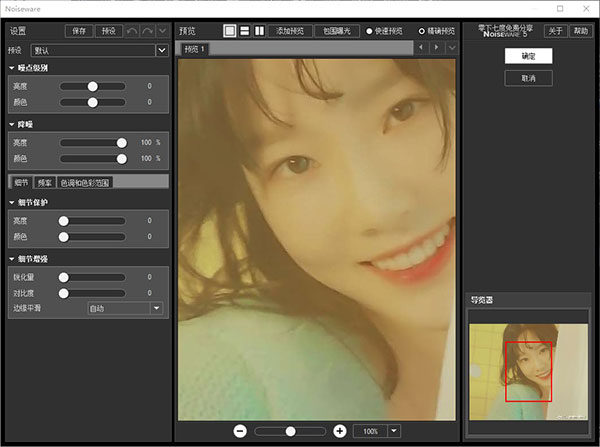Select the 精确预览 radio button
The width and height of the screenshot is (600, 447).
point(421,31)
